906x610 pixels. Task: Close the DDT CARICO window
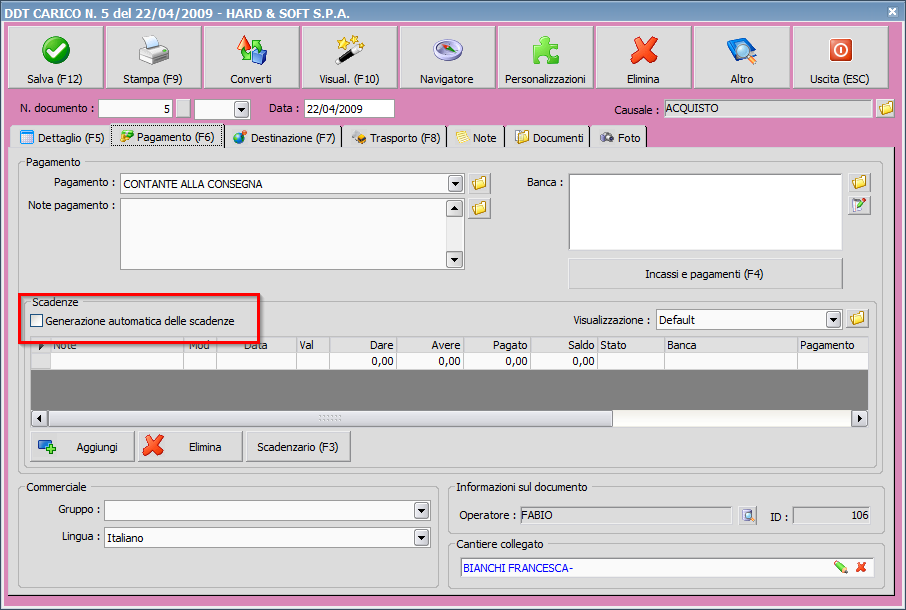[893, 11]
